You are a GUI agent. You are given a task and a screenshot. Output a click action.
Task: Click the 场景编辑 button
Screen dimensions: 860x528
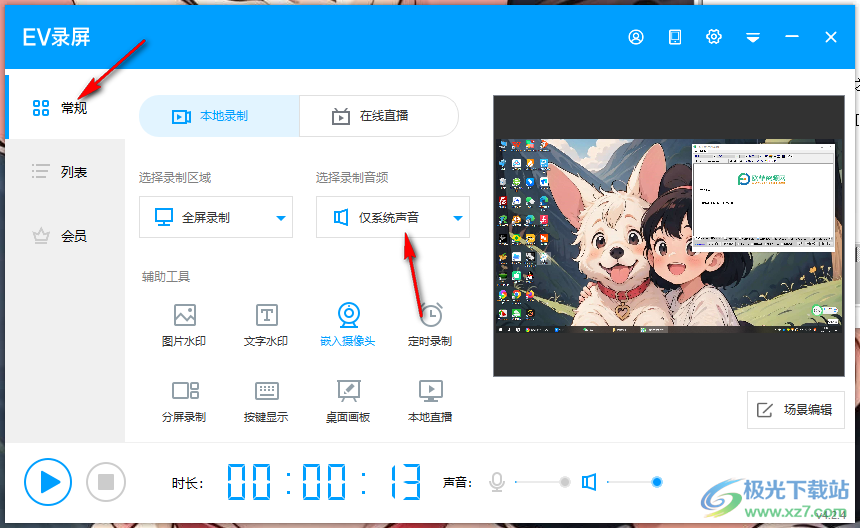[x=796, y=410]
